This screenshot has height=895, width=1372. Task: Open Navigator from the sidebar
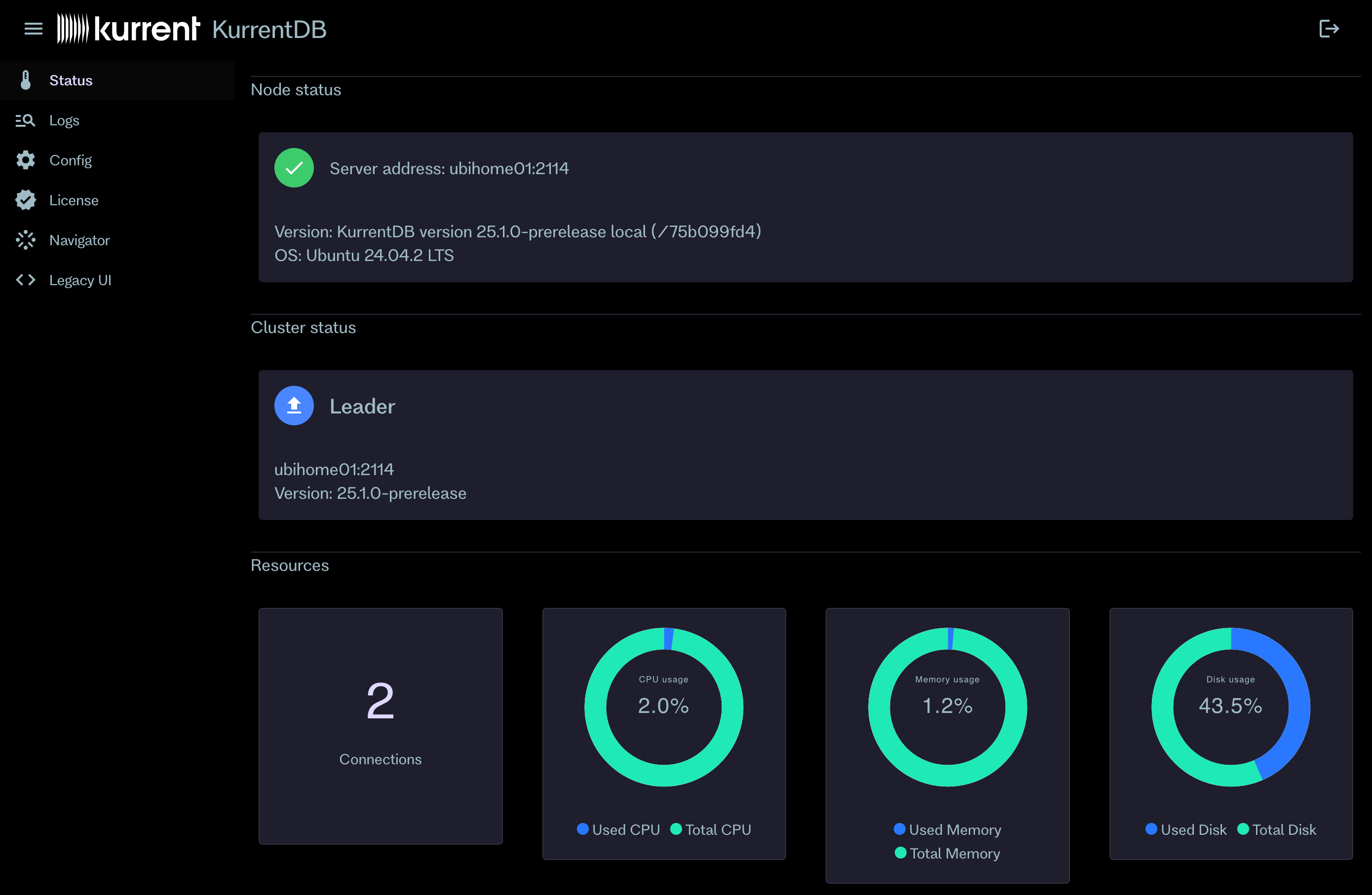tap(79, 240)
